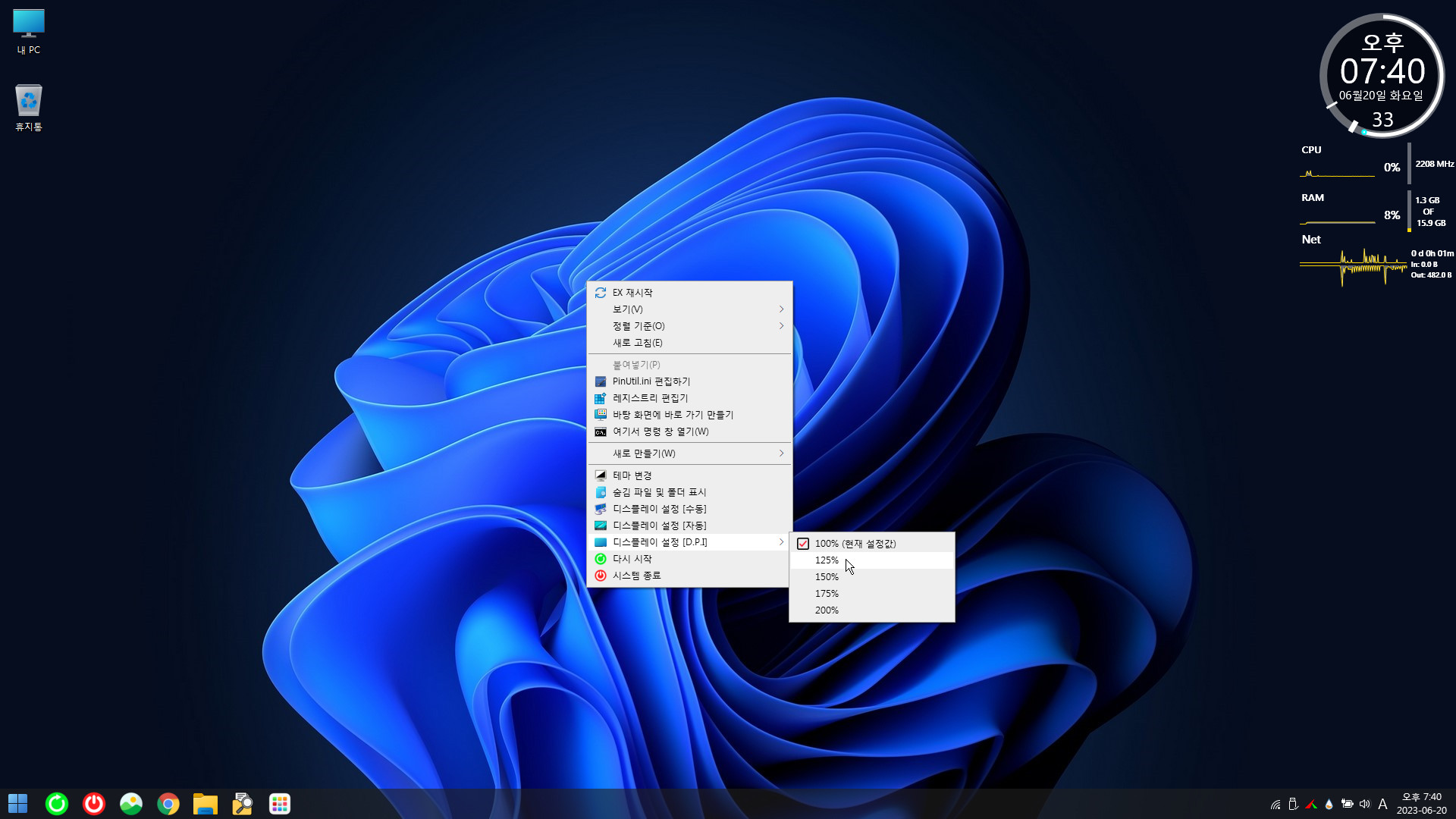
Task: Select 디스플레이 설정 [수동] entry
Action: click(689, 509)
